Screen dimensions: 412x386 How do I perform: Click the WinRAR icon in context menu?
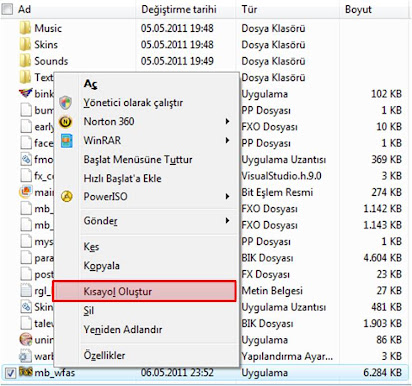tap(67, 141)
